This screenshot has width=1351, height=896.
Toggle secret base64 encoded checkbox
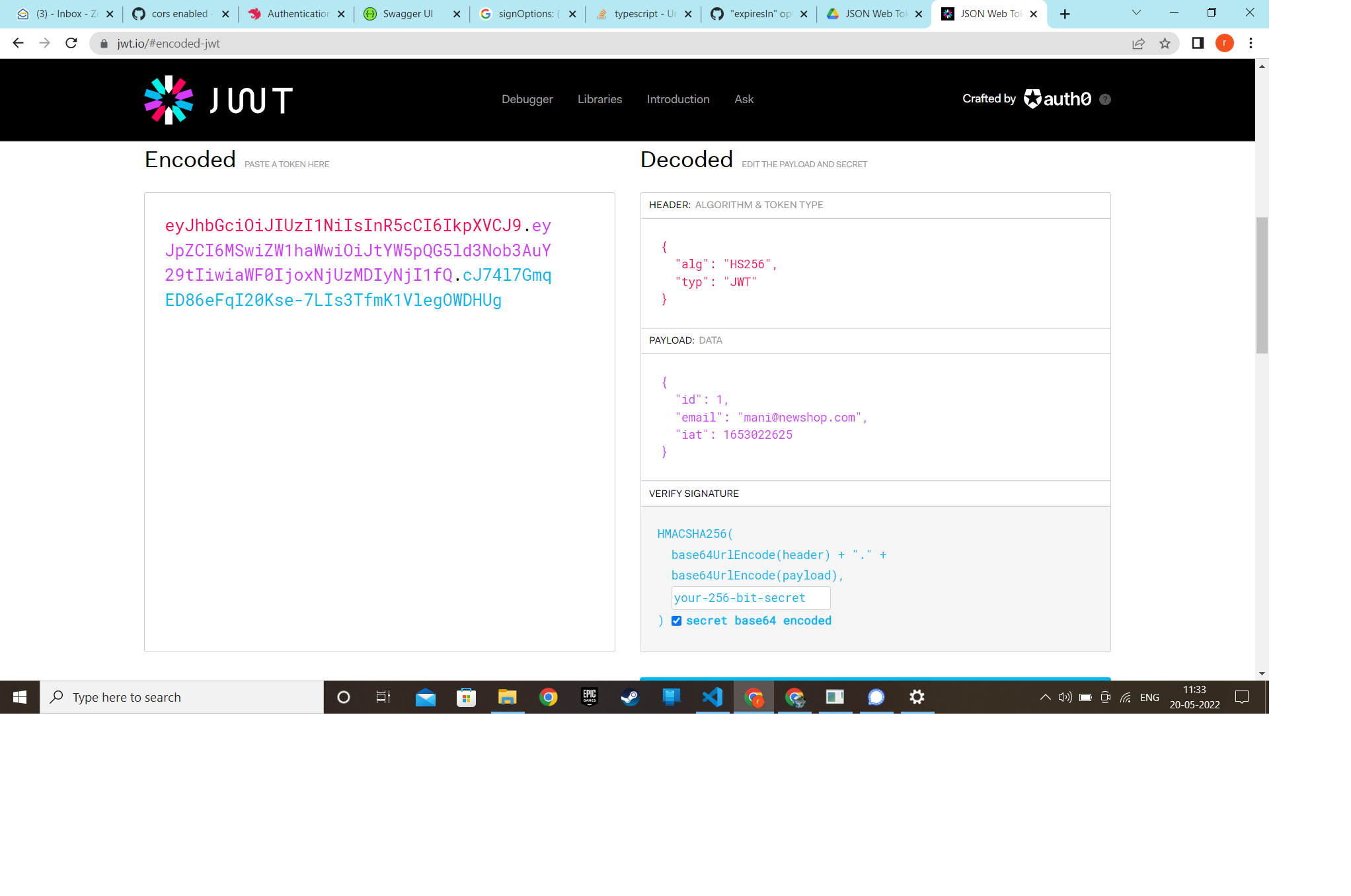click(676, 621)
